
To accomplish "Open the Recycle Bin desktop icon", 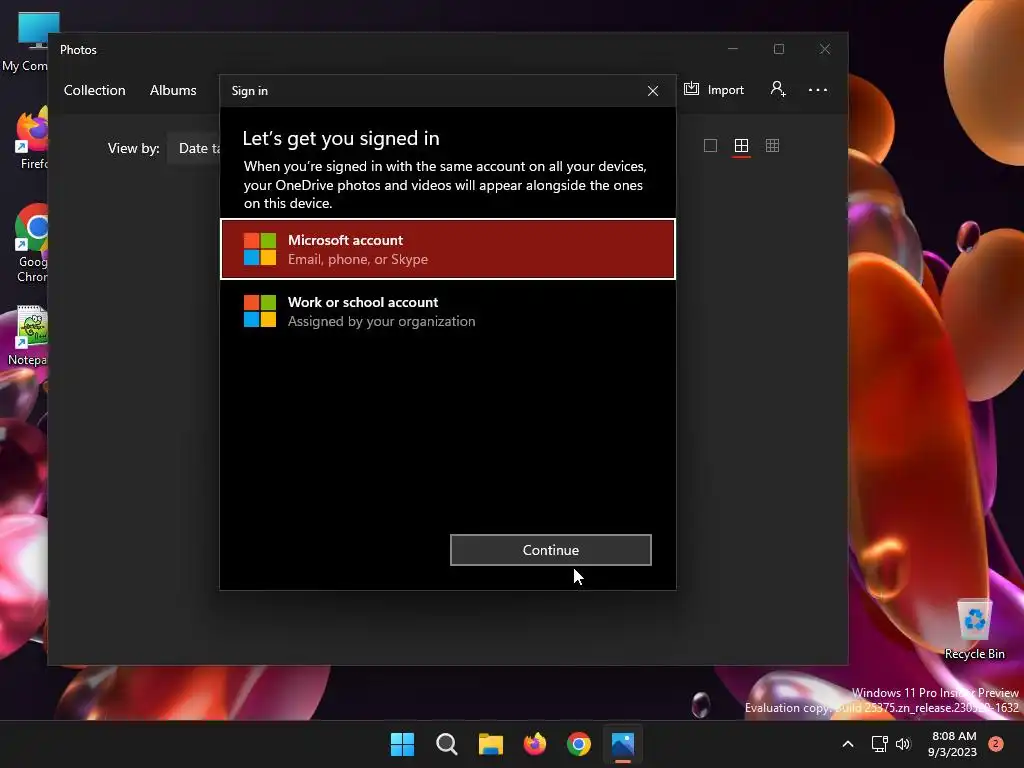I will [974, 629].
